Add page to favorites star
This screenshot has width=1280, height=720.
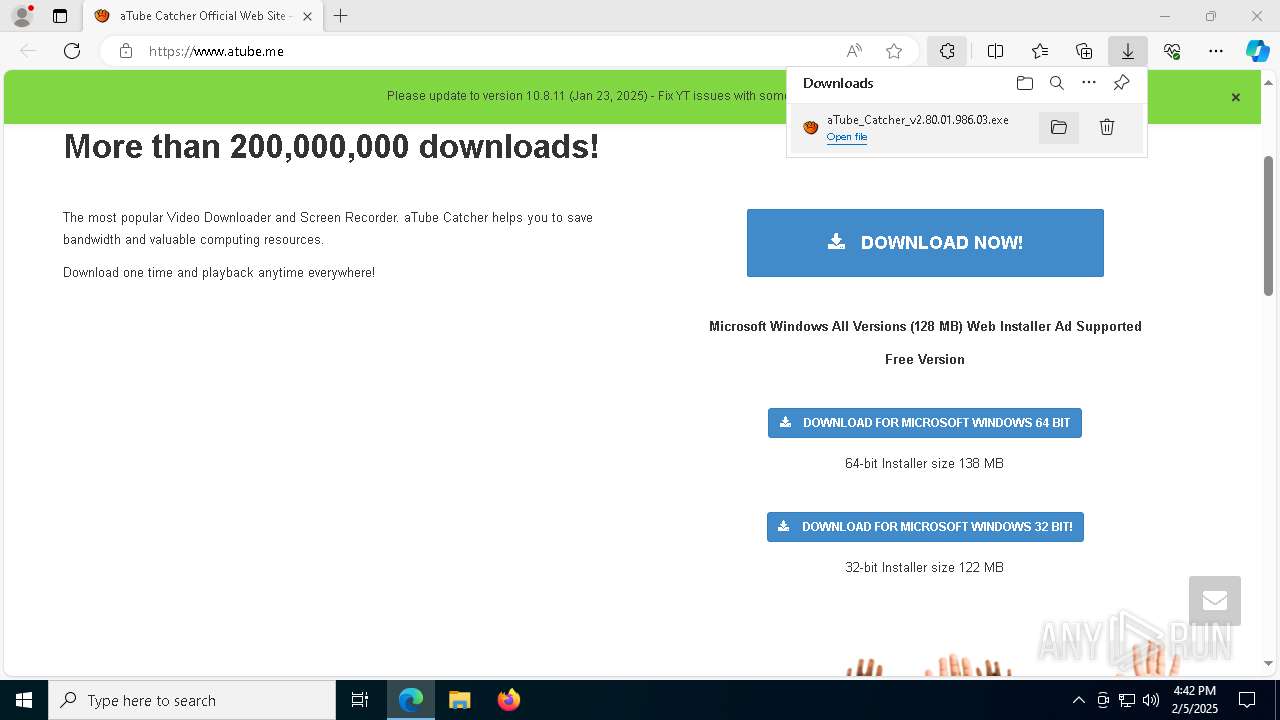[x=894, y=51]
